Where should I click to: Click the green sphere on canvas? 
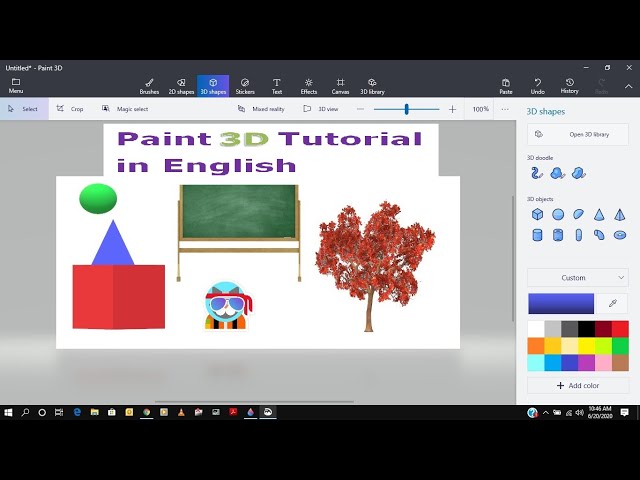point(98,199)
